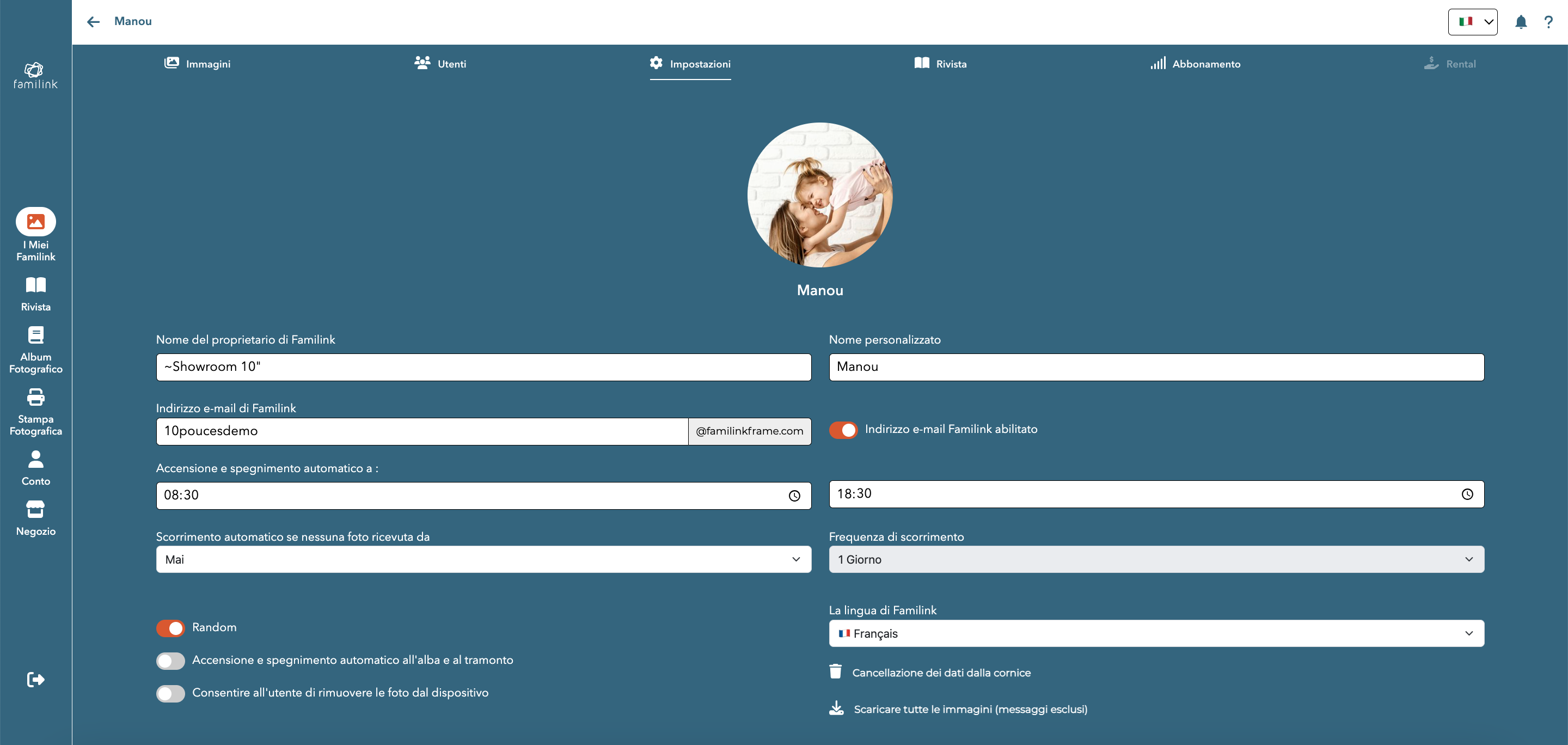Open I Miei Familink in sidebar
Screen dimensions: 1568x745
point(36,222)
